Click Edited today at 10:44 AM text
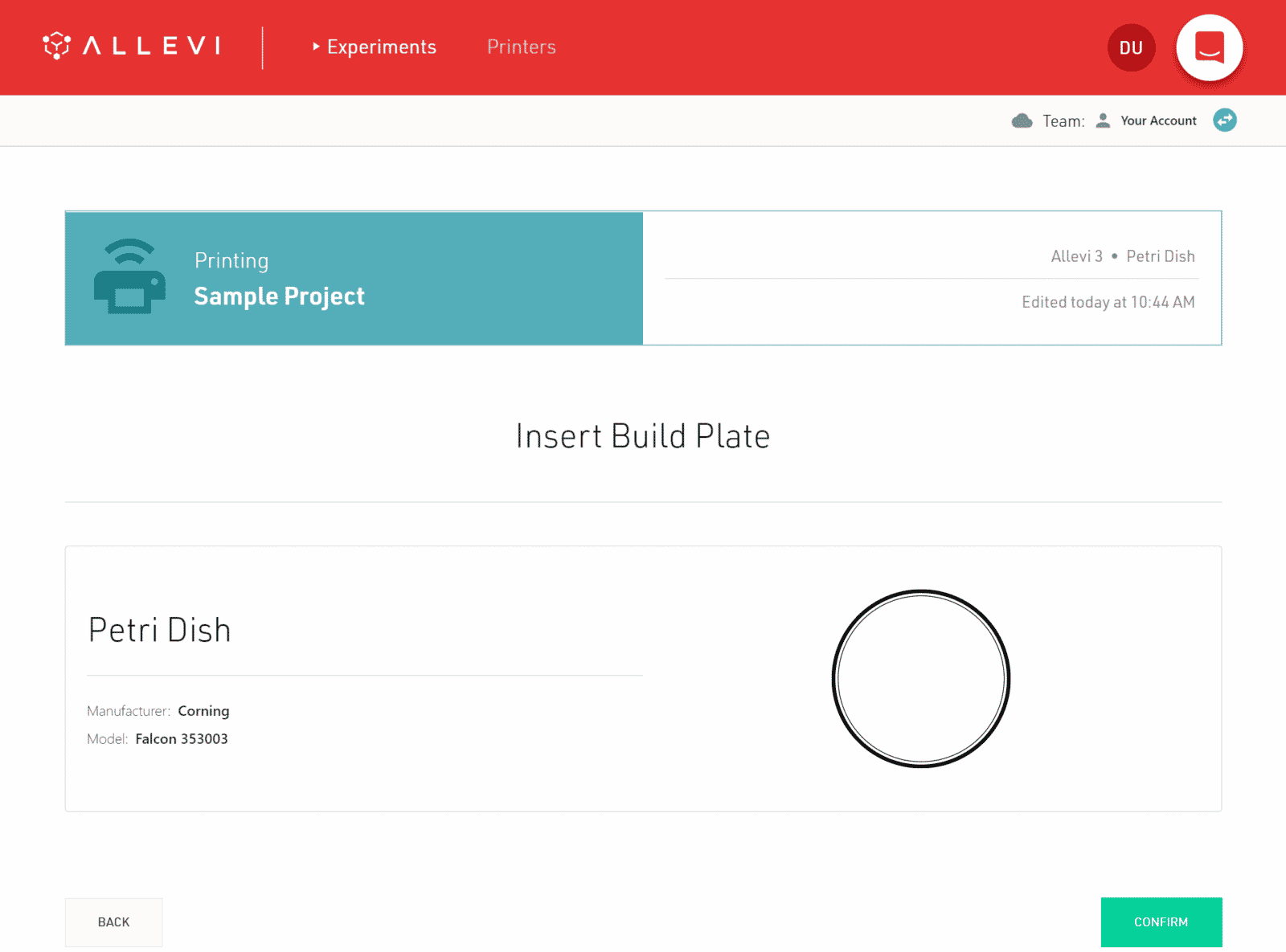Image resolution: width=1286 pixels, height=952 pixels. [x=1108, y=302]
